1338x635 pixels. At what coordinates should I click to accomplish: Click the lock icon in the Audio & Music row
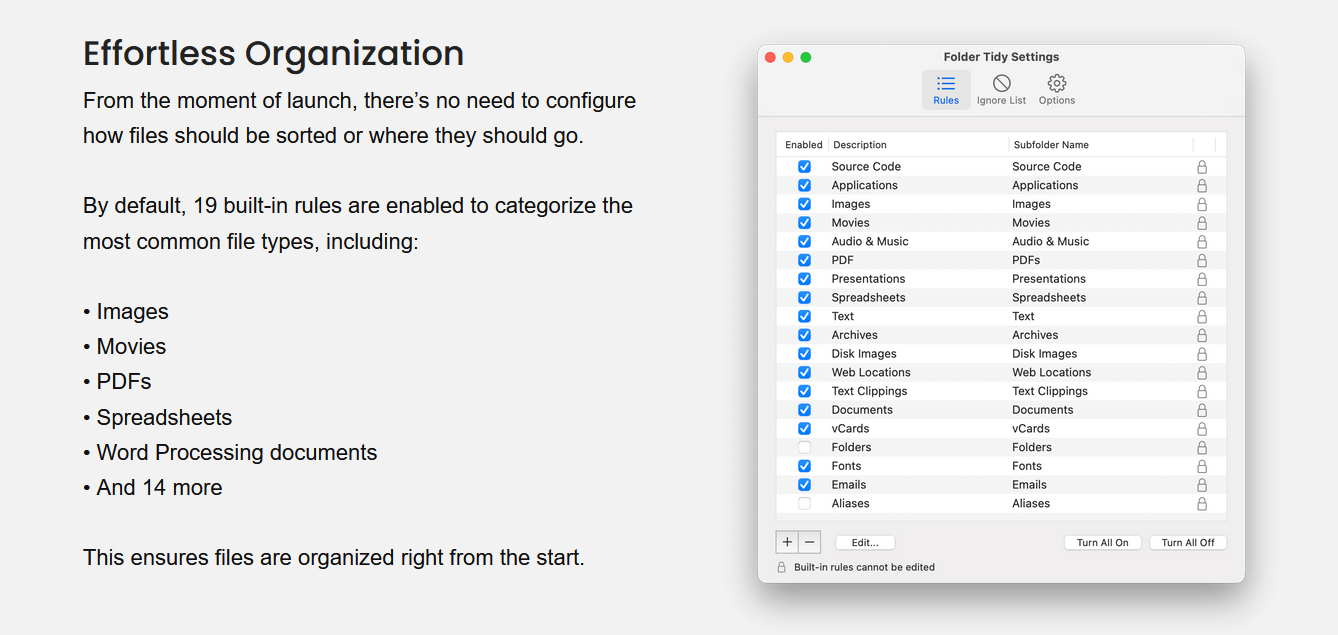[x=1202, y=241]
